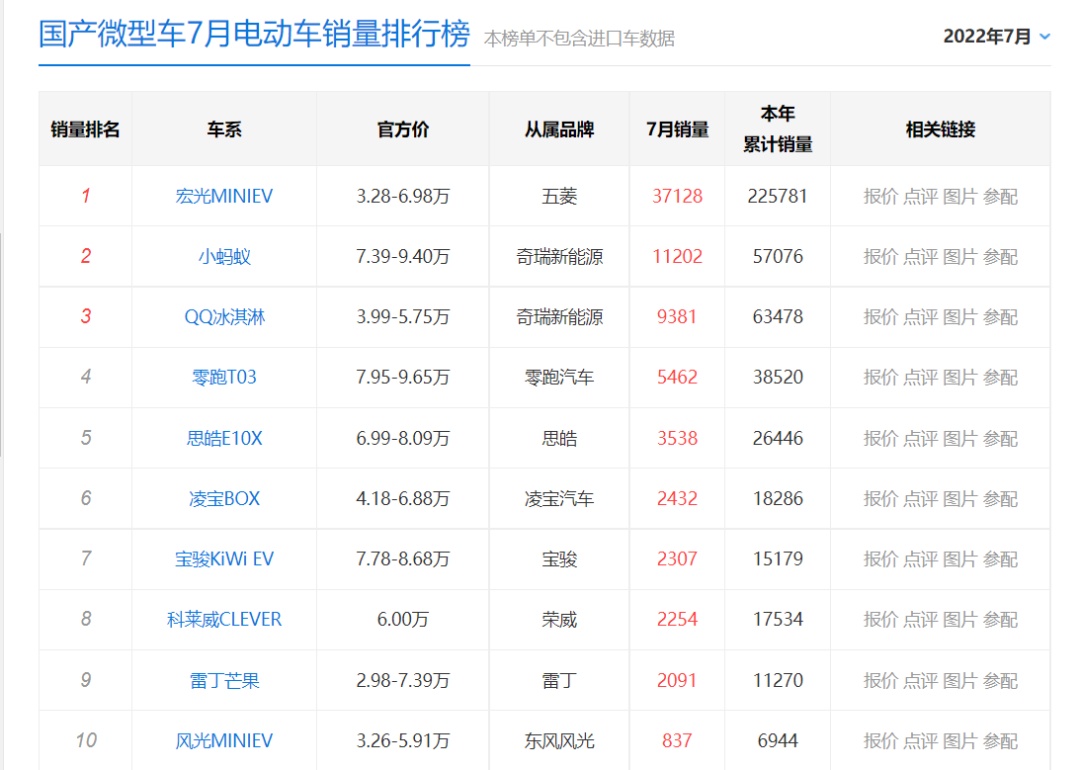The width and height of the screenshot is (1080, 770).
Task: Open the QQ冰淇淋 car series link
Action: (x=224, y=317)
